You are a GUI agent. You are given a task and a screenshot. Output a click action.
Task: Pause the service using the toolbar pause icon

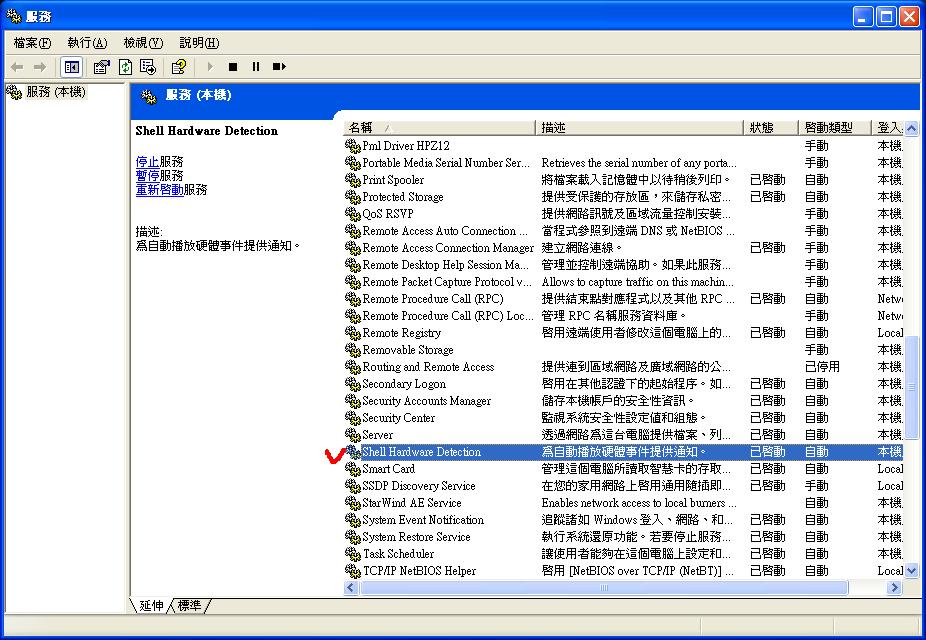click(256, 67)
